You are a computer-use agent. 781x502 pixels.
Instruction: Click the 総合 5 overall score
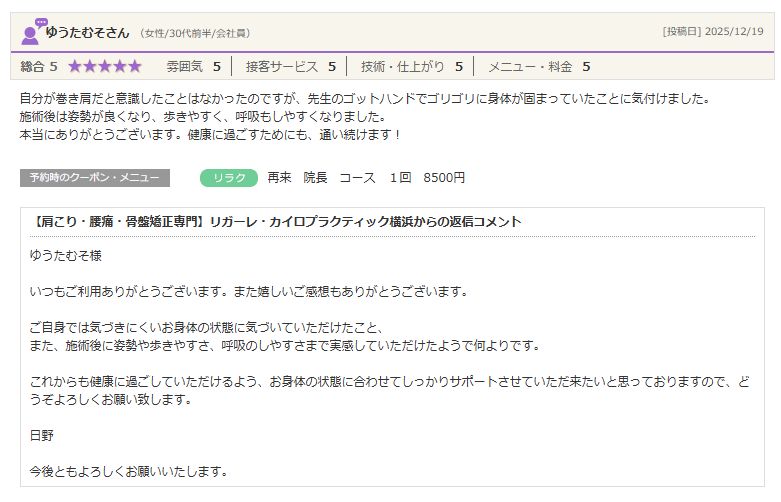(39, 67)
